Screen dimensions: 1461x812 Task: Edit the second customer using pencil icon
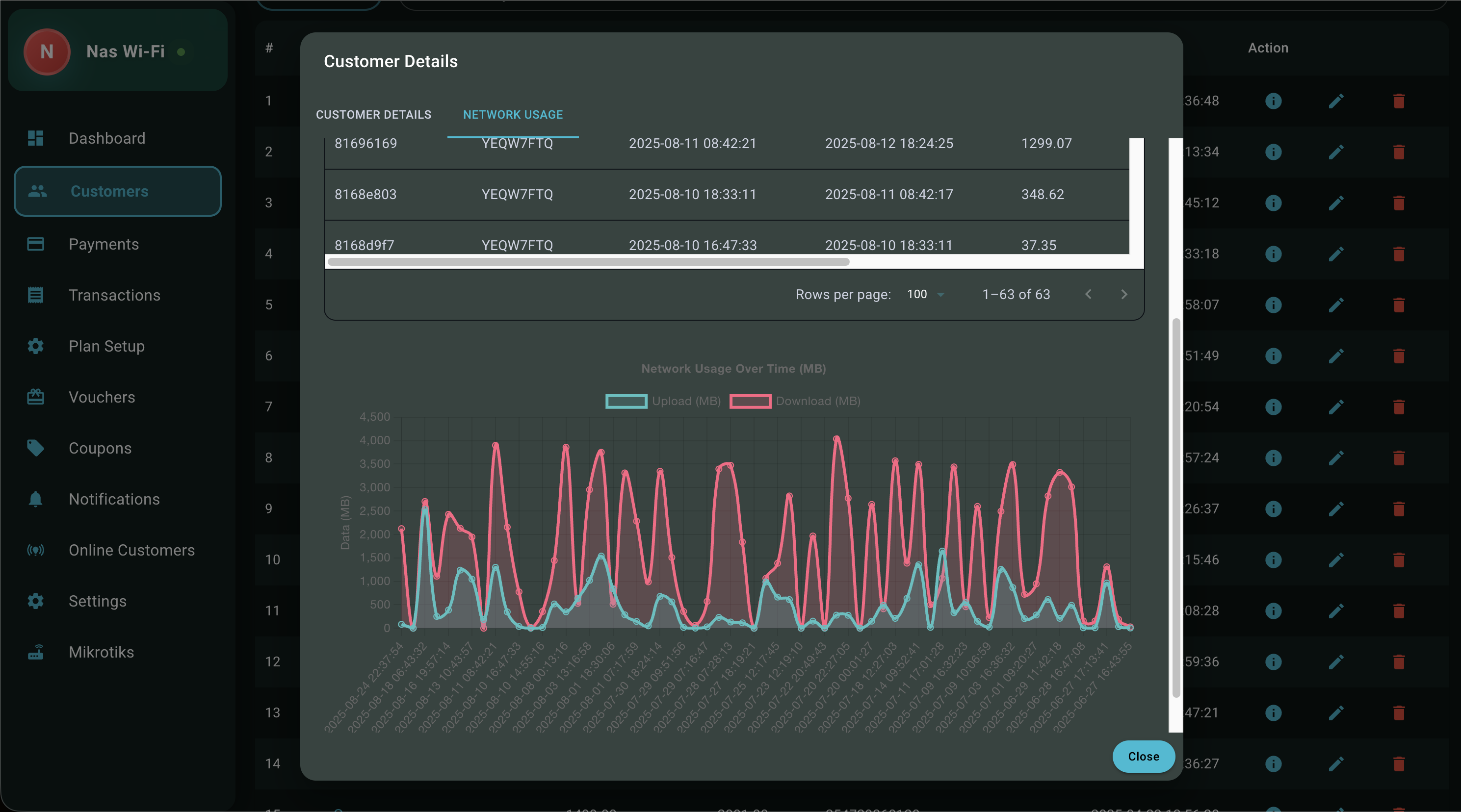coord(1337,152)
